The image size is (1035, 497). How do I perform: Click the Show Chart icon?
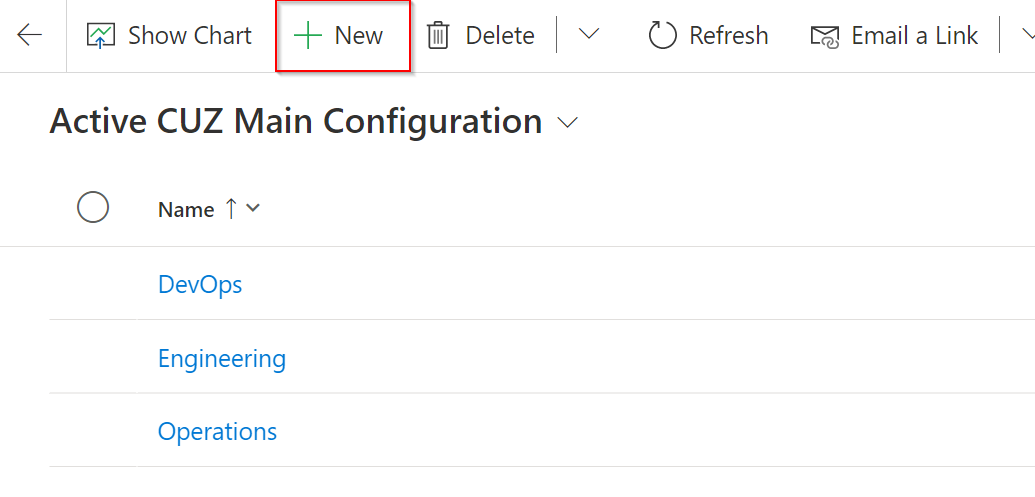tap(101, 36)
